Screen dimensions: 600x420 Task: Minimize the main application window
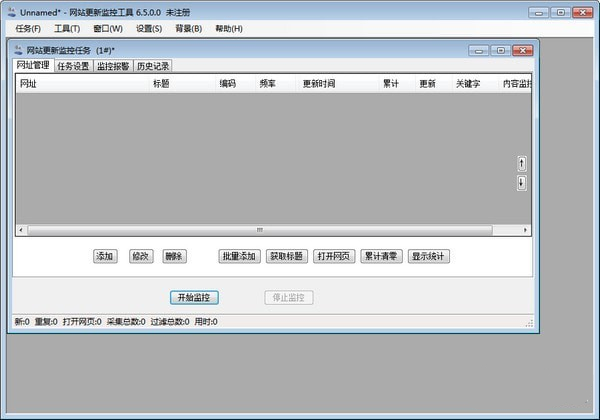[539, 13]
